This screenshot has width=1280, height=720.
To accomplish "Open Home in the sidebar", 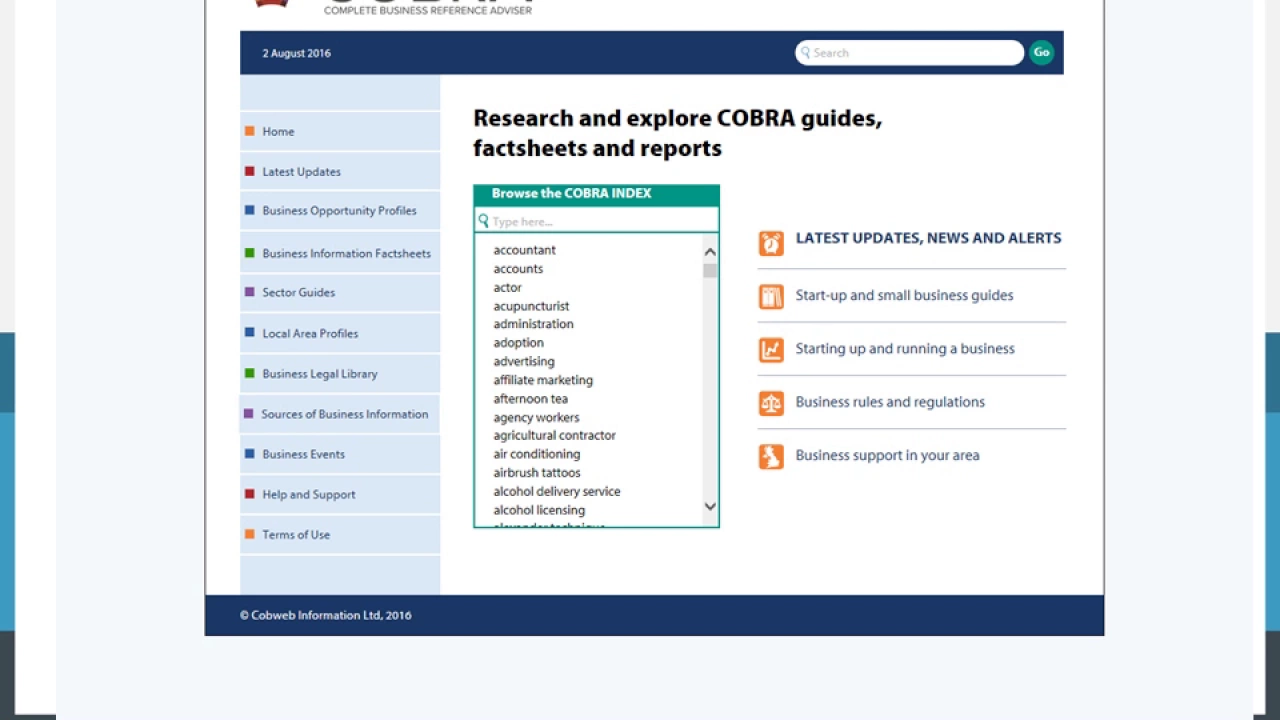I will [x=340, y=131].
